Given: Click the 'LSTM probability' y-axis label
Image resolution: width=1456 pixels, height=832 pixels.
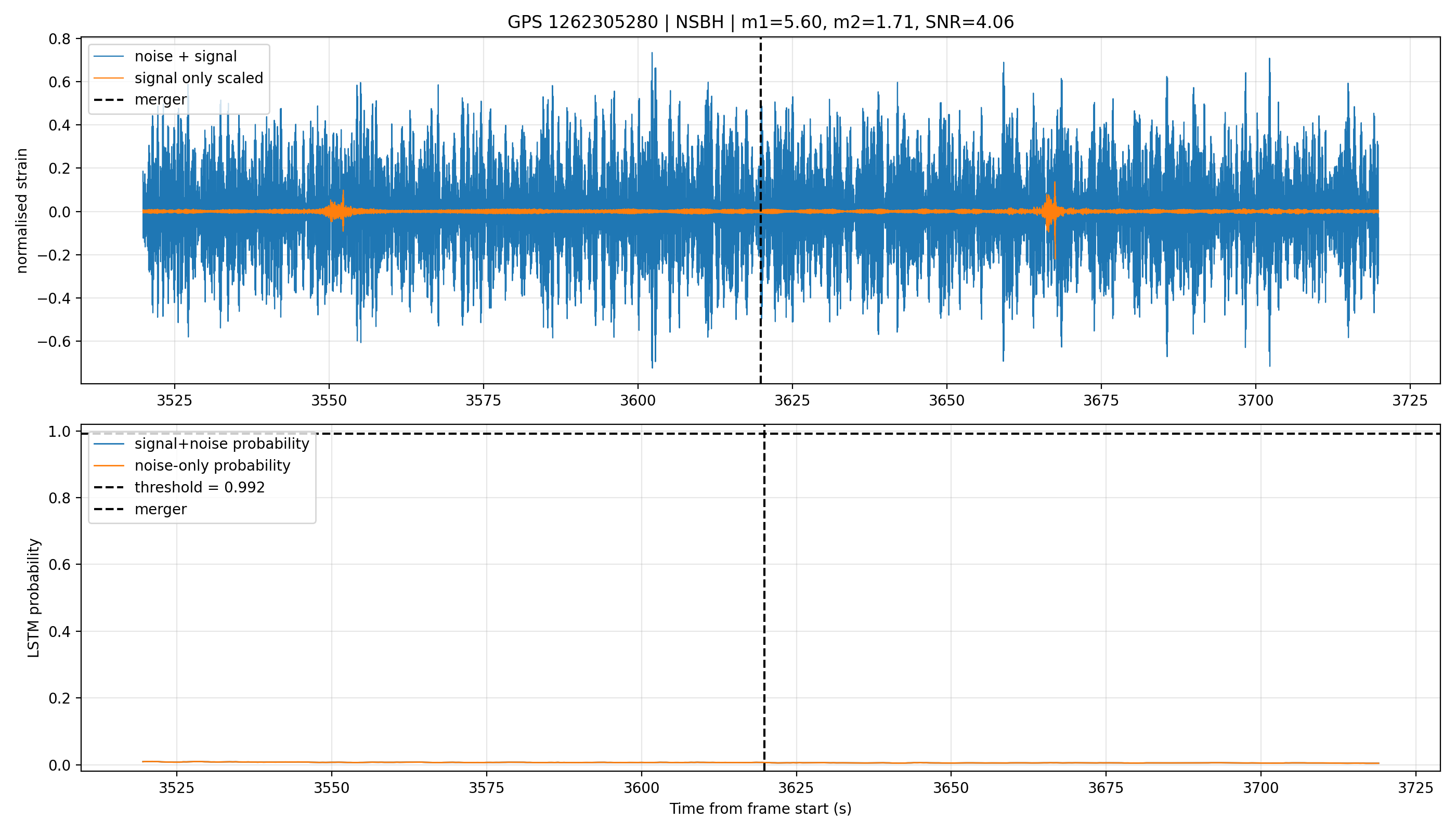Looking at the screenshot, I should (x=34, y=597).
